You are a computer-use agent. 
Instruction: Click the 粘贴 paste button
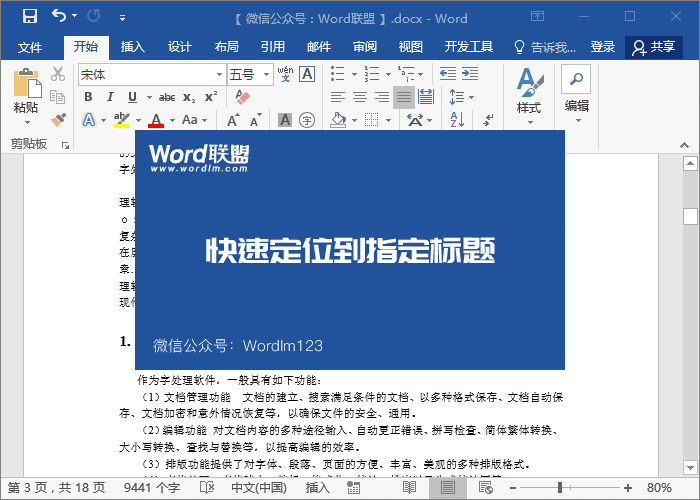coord(26,96)
